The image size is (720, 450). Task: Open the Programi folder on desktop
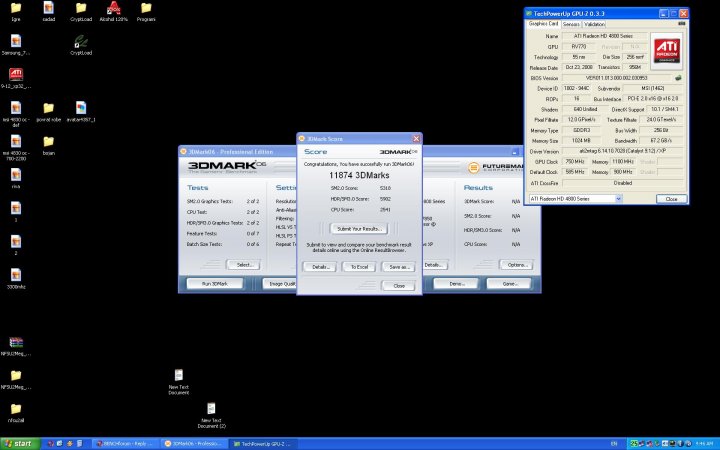coord(146,8)
